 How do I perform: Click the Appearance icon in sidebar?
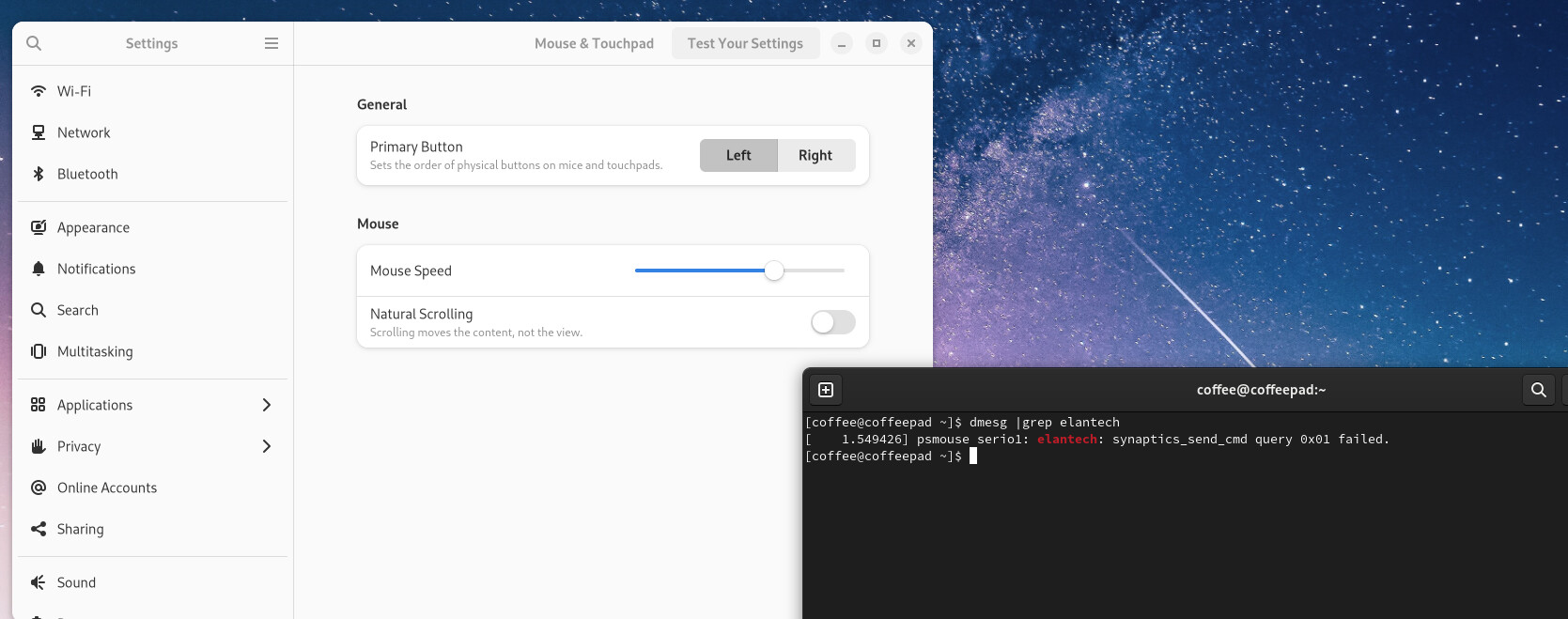pyautogui.click(x=39, y=227)
